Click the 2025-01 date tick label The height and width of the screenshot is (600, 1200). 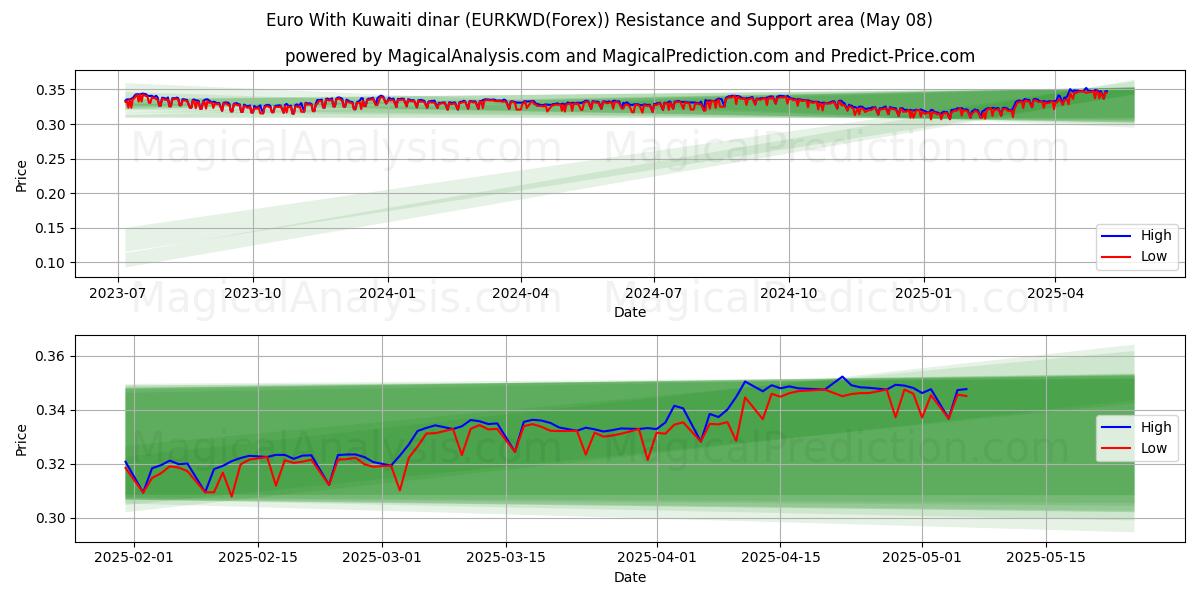pyautogui.click(x=922, y=295)
